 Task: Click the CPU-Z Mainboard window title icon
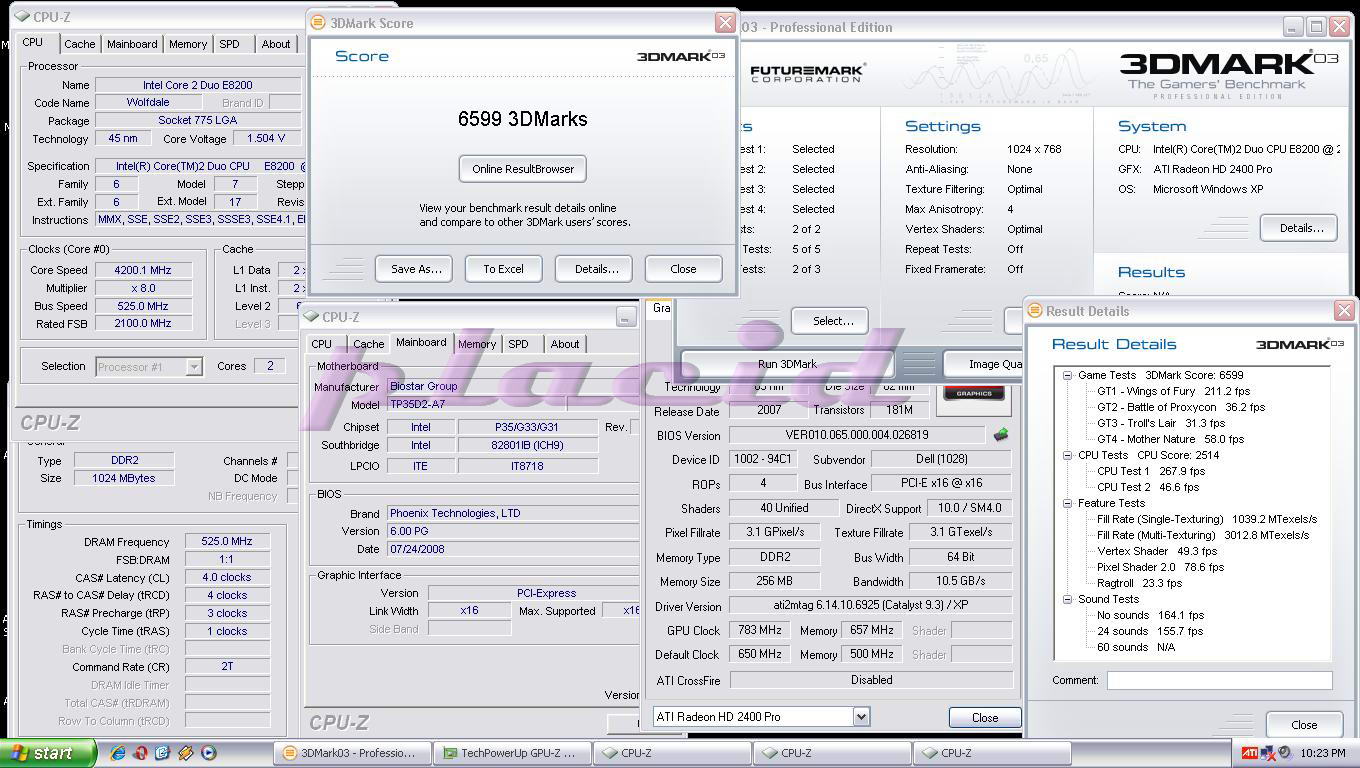click(311, 317)
